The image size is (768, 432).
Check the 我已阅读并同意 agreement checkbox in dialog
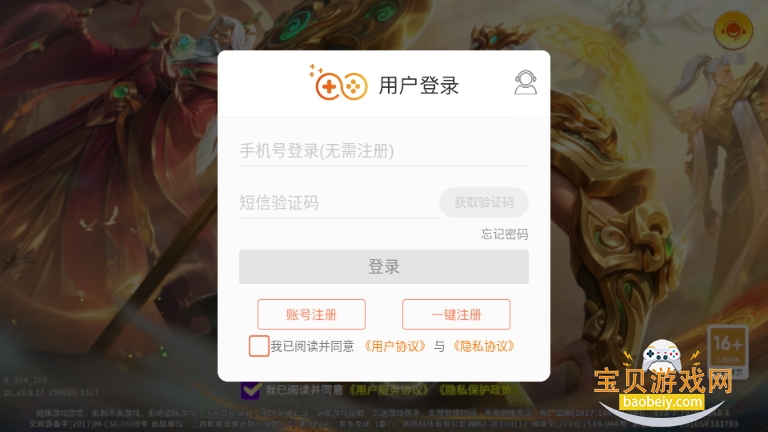pyautogui.click(x=259, y=346)
